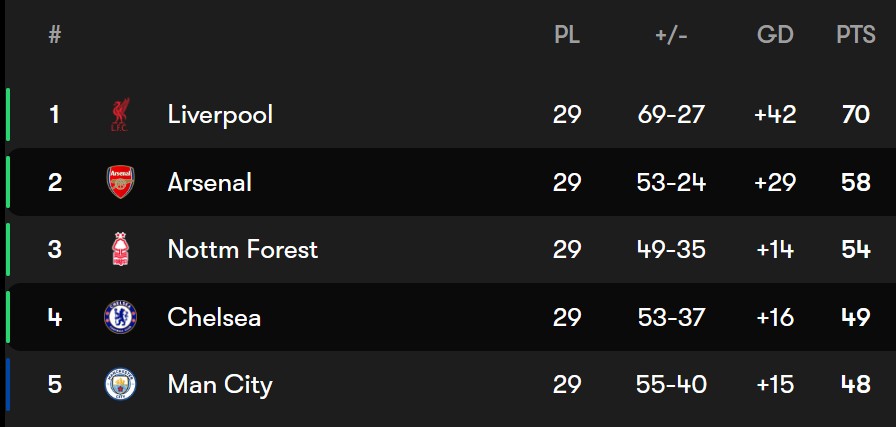Screen dimensions: 896x427
Task: Click the Chelsea club crest
Action: [x=121, y=317]
